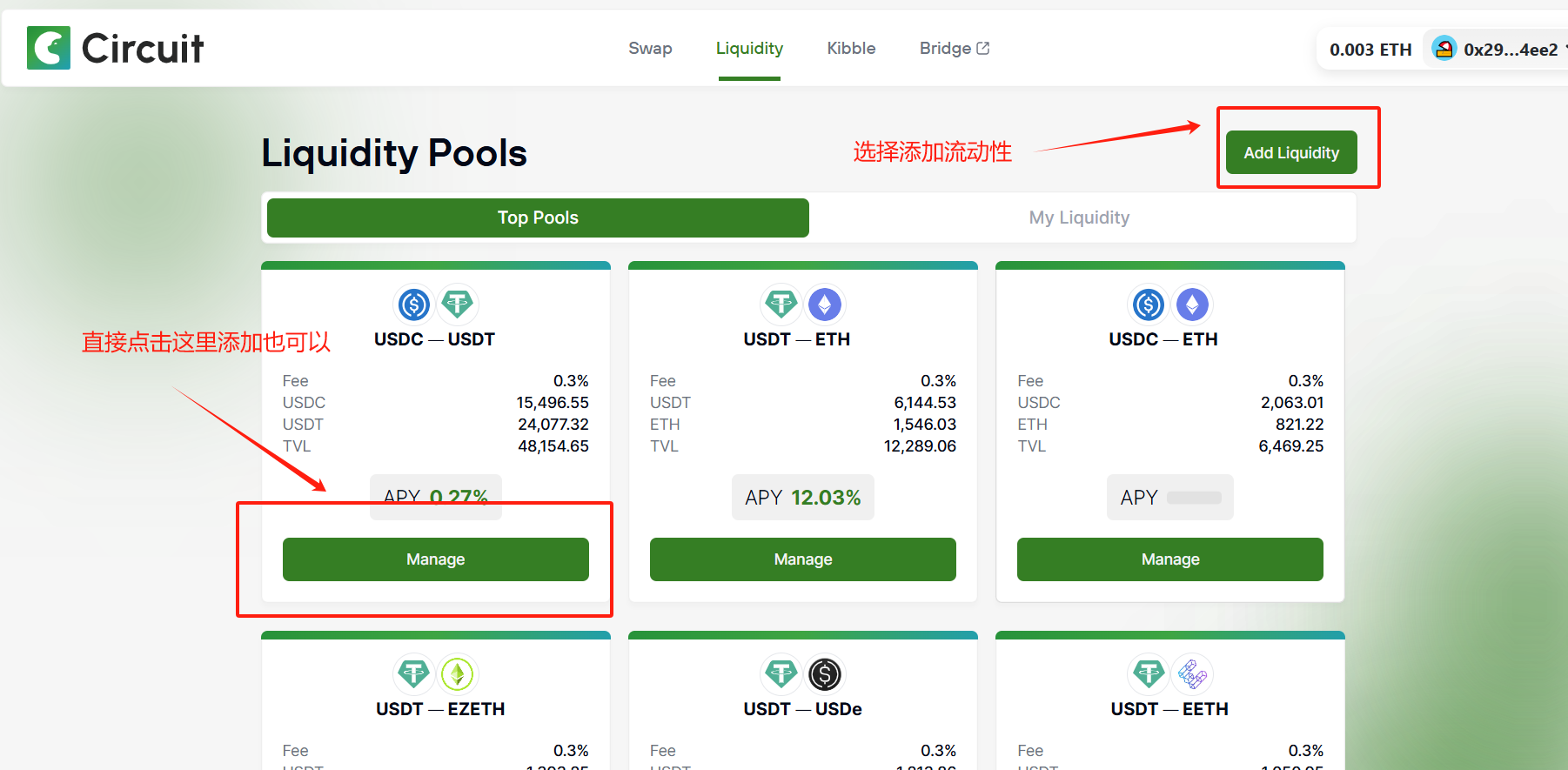Open wallet account 0x29...4ee2
1568x770 pixels.
point(1511,50)
